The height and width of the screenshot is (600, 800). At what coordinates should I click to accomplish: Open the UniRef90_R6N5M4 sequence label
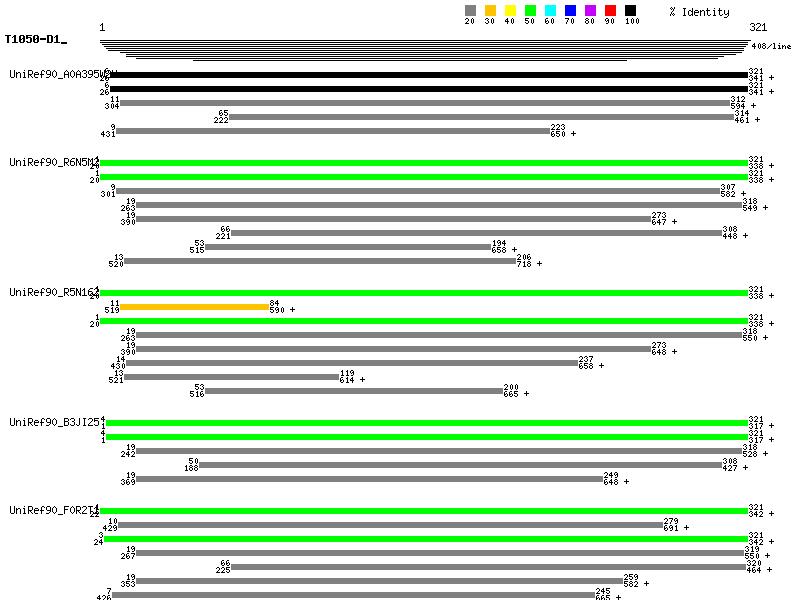[53, 162]
